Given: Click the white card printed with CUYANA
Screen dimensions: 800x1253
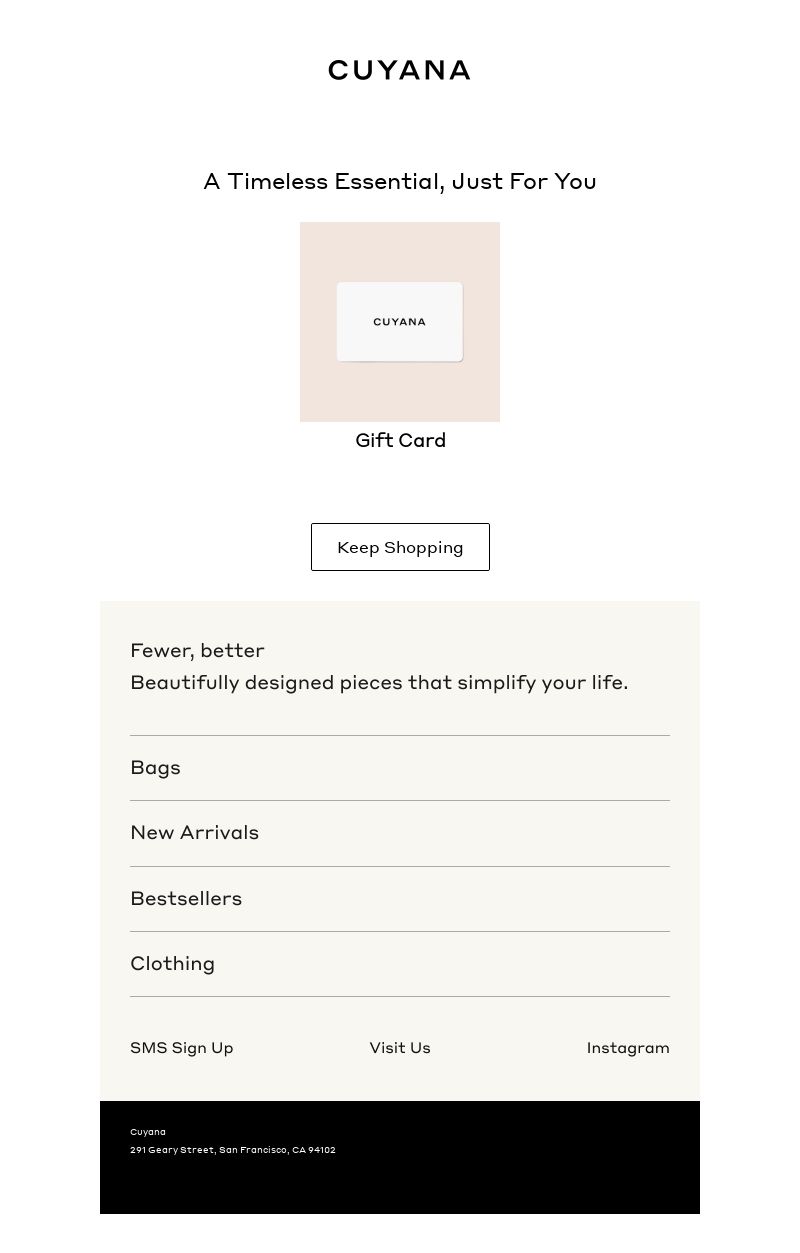Looking at the screenshot, I should [400, 322].
